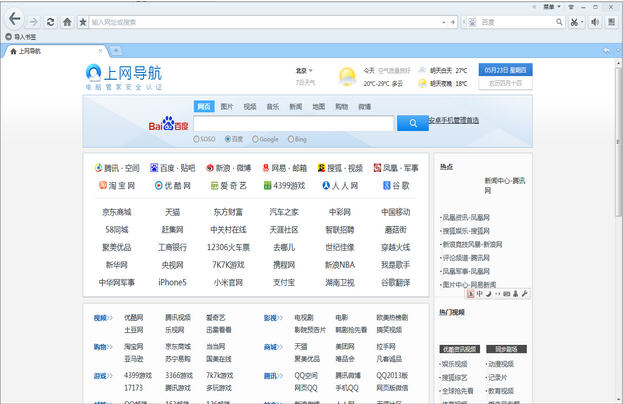
Task: Go to home page via house icon
Action: (x=66, y=21)
